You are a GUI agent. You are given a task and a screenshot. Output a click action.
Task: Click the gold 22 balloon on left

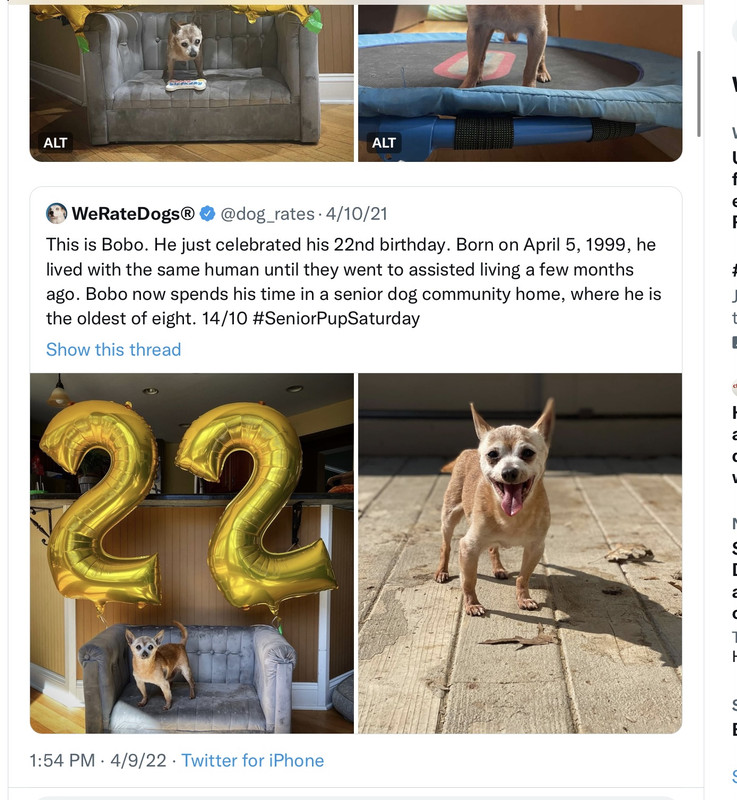100,503
